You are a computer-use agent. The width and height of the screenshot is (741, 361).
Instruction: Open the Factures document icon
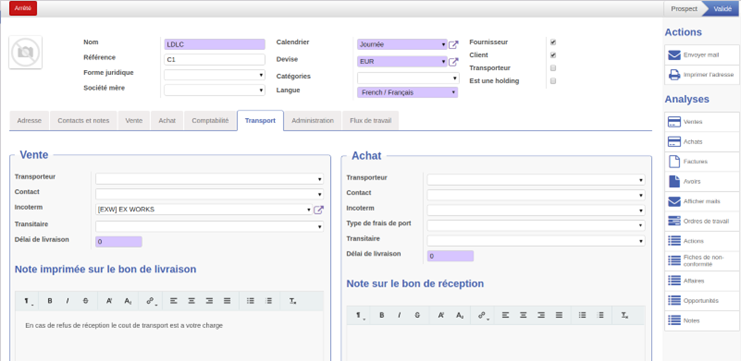pos(674,161)
